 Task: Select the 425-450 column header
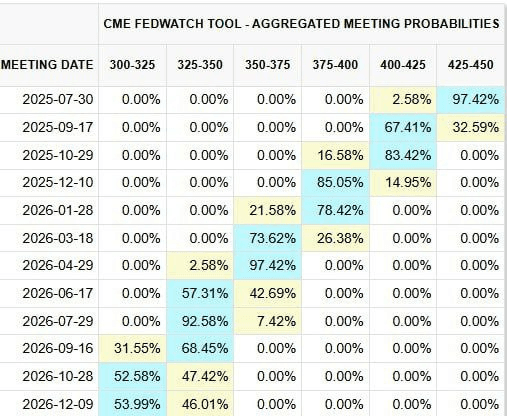(471, 65)
